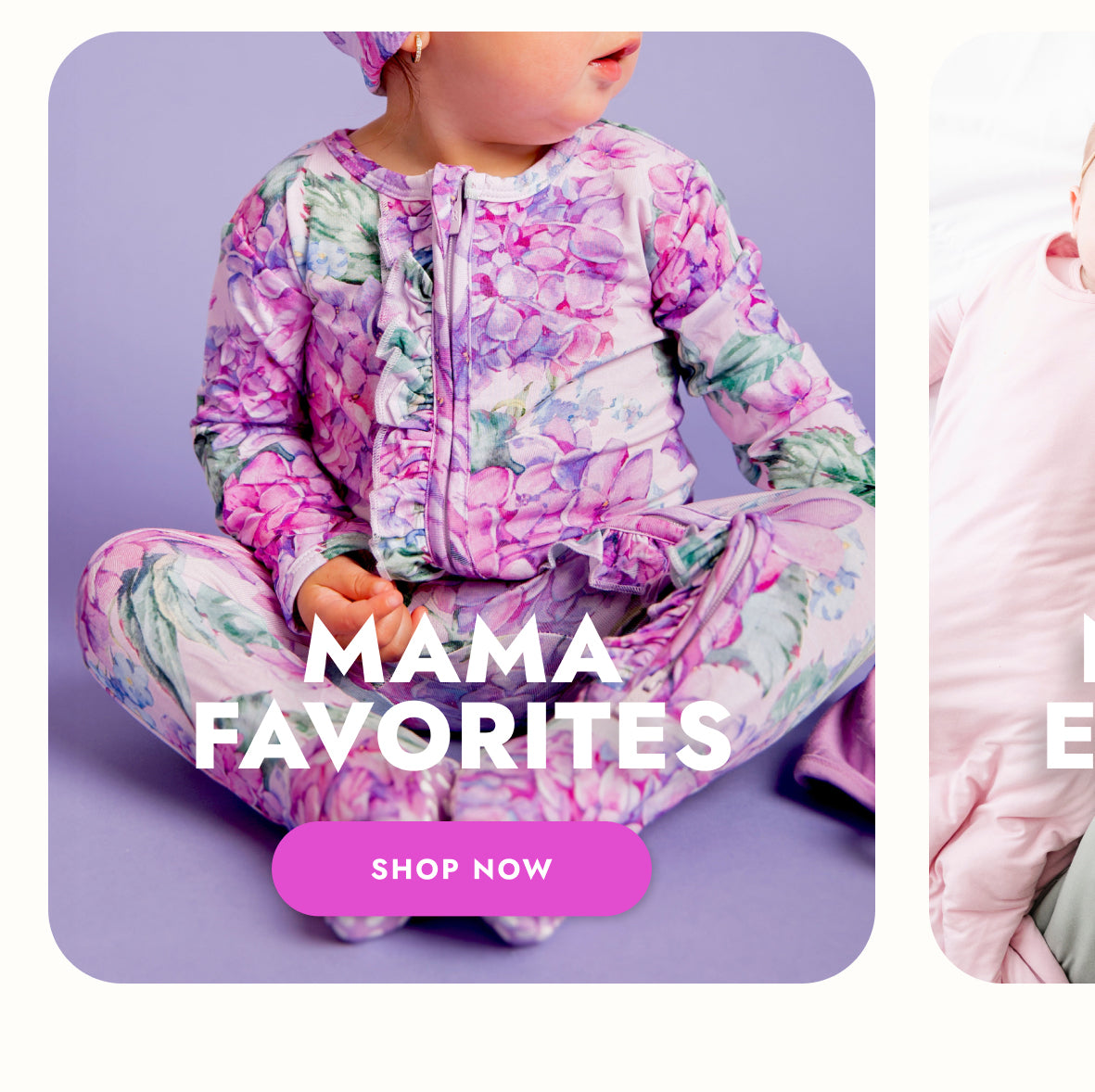Click the pink SHOP NOW button

(x=461, y=868)
